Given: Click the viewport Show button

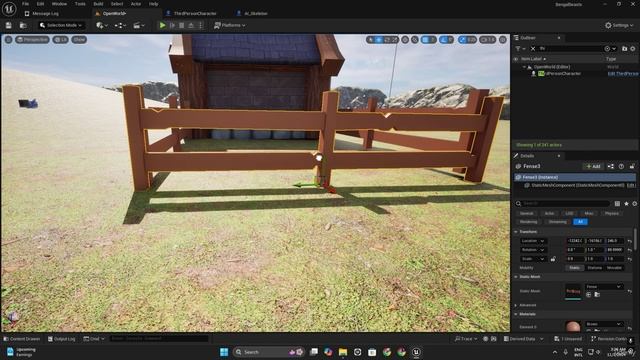Looking at the screenshot, I should 79,40.
